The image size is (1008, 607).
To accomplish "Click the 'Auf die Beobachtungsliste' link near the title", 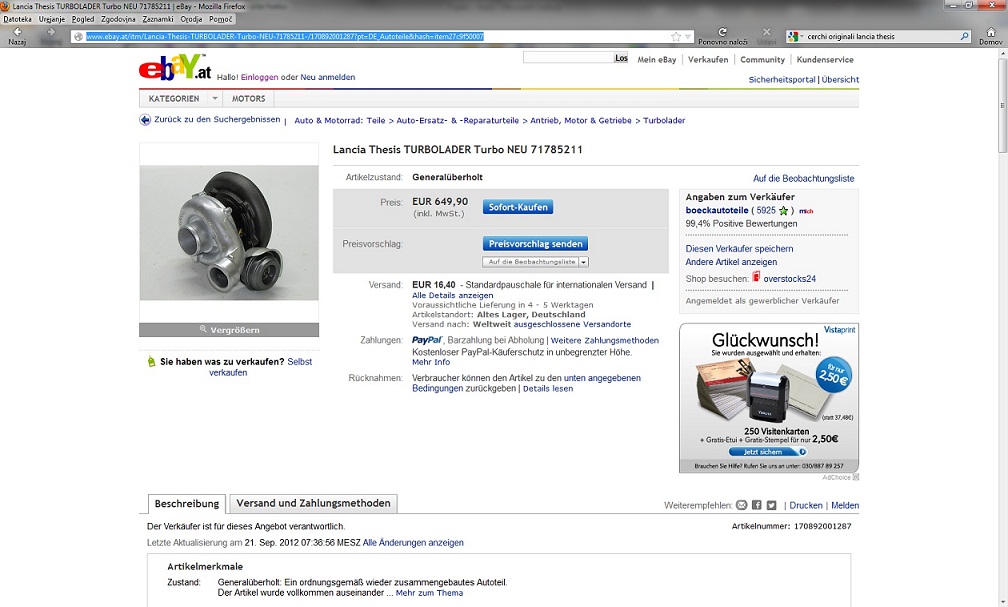I will (804, 179).
